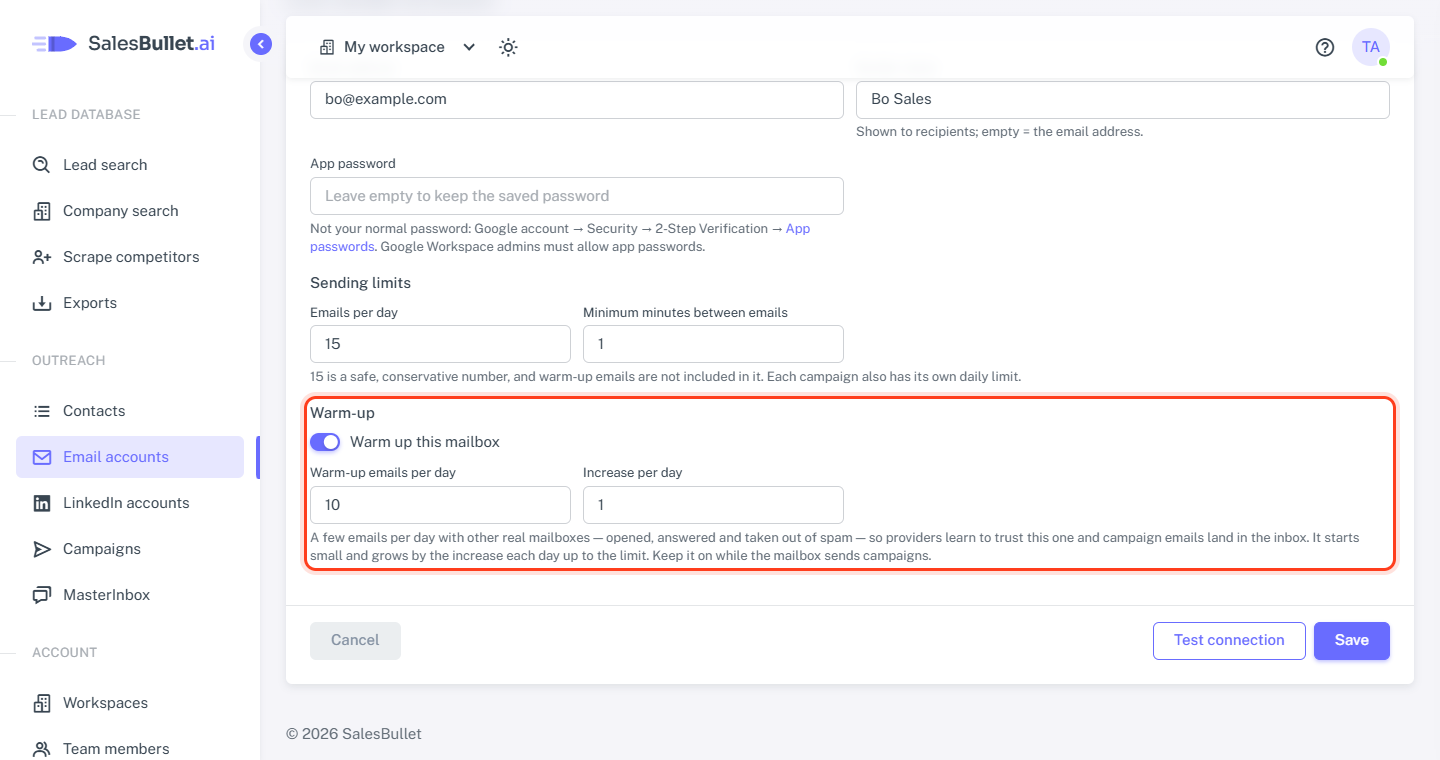Click the sender name field Bo Sales
This screenshot has height=760, width=1440.
(1123, 100)
